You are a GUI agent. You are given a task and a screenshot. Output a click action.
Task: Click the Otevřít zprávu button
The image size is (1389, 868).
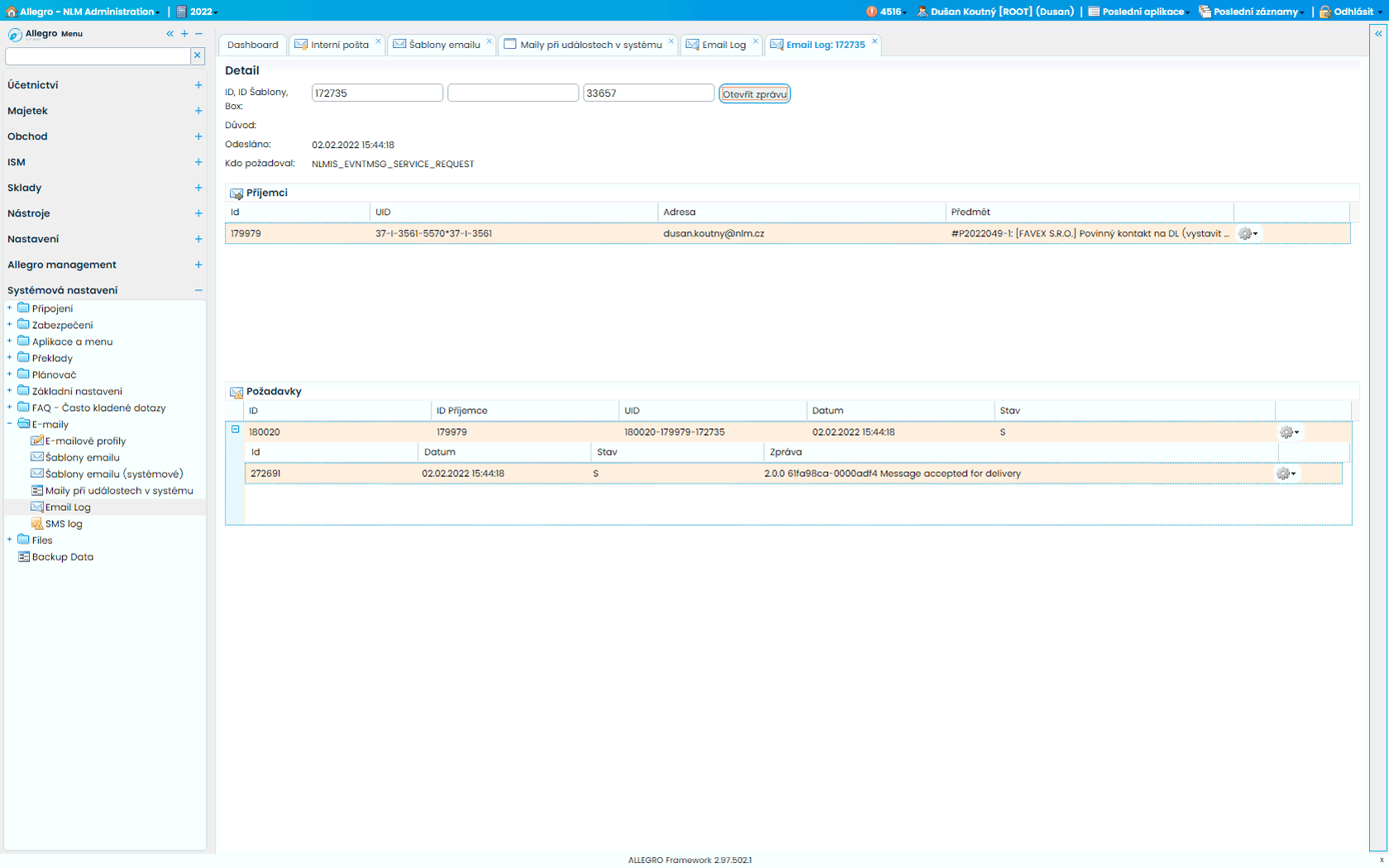click(x=754, y=94)
